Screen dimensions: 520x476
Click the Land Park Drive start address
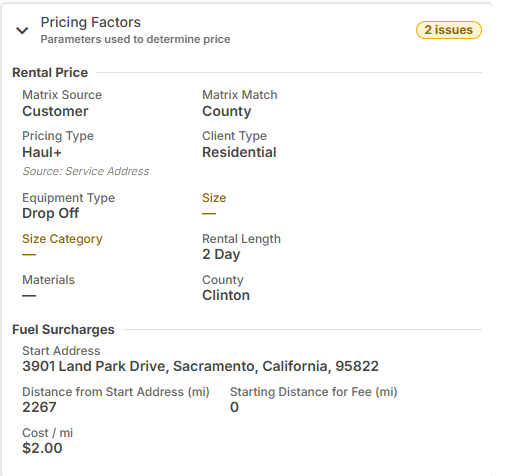[x=200, y=366]
